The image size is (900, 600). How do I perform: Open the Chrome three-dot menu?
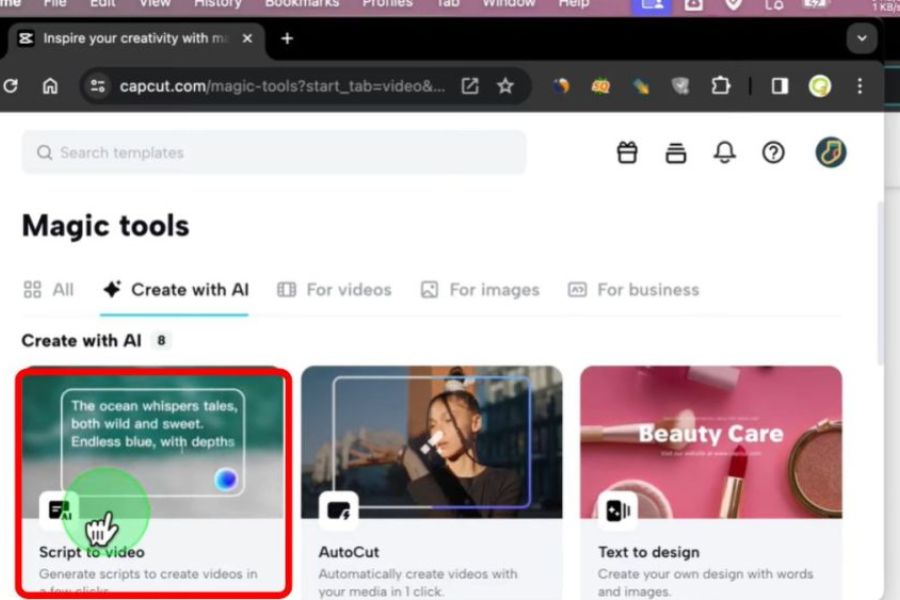click(x=859, y=86)
